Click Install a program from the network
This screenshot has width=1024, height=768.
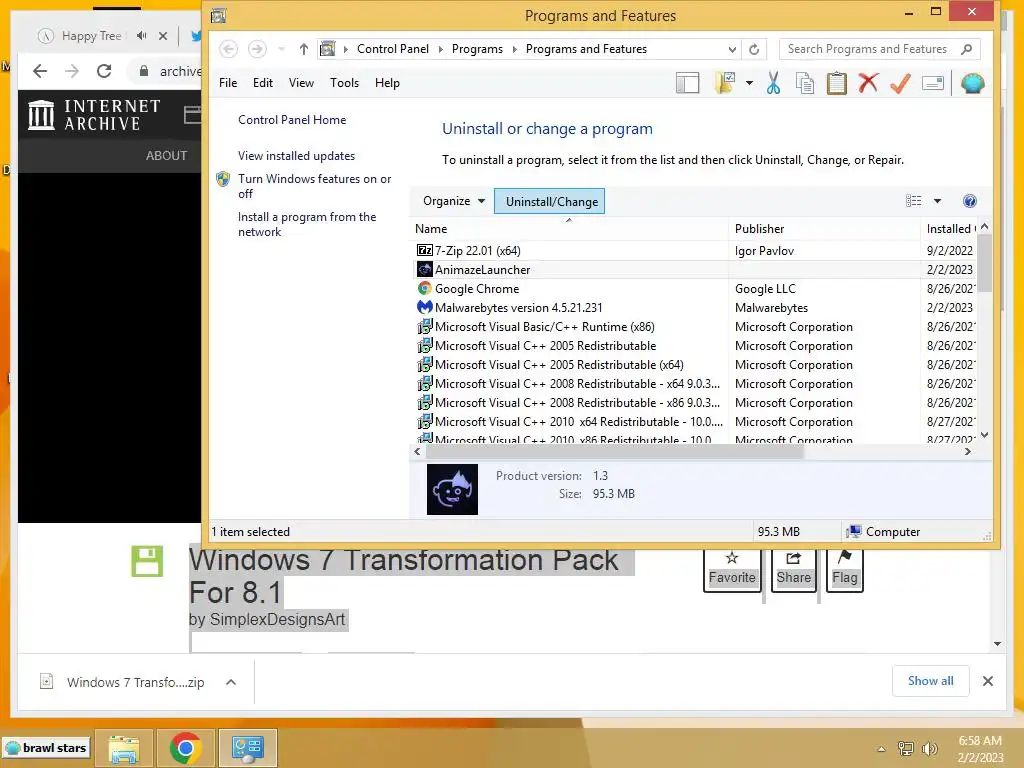307,224
